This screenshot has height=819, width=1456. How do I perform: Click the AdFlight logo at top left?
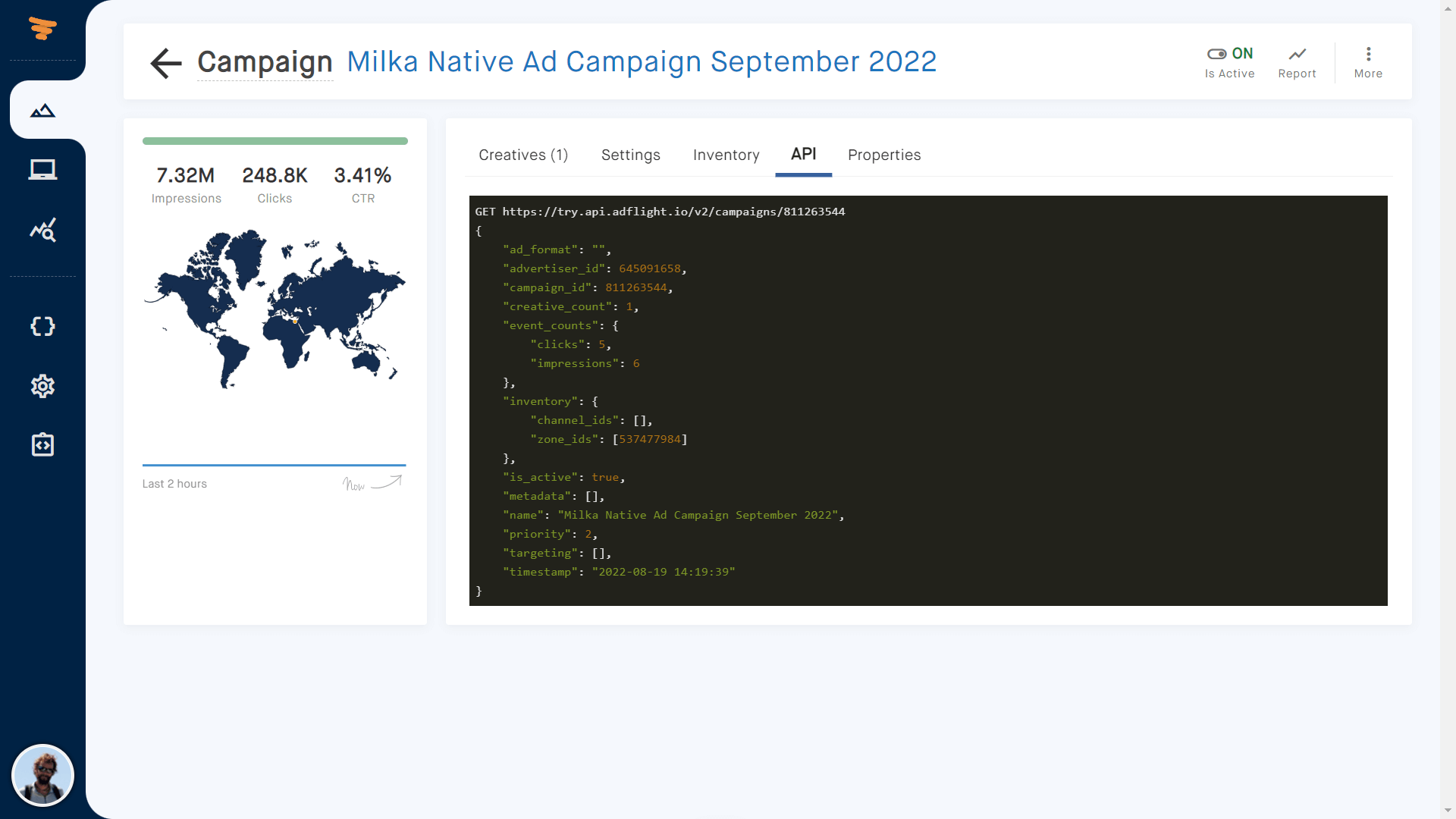click(x=43, y=30)
